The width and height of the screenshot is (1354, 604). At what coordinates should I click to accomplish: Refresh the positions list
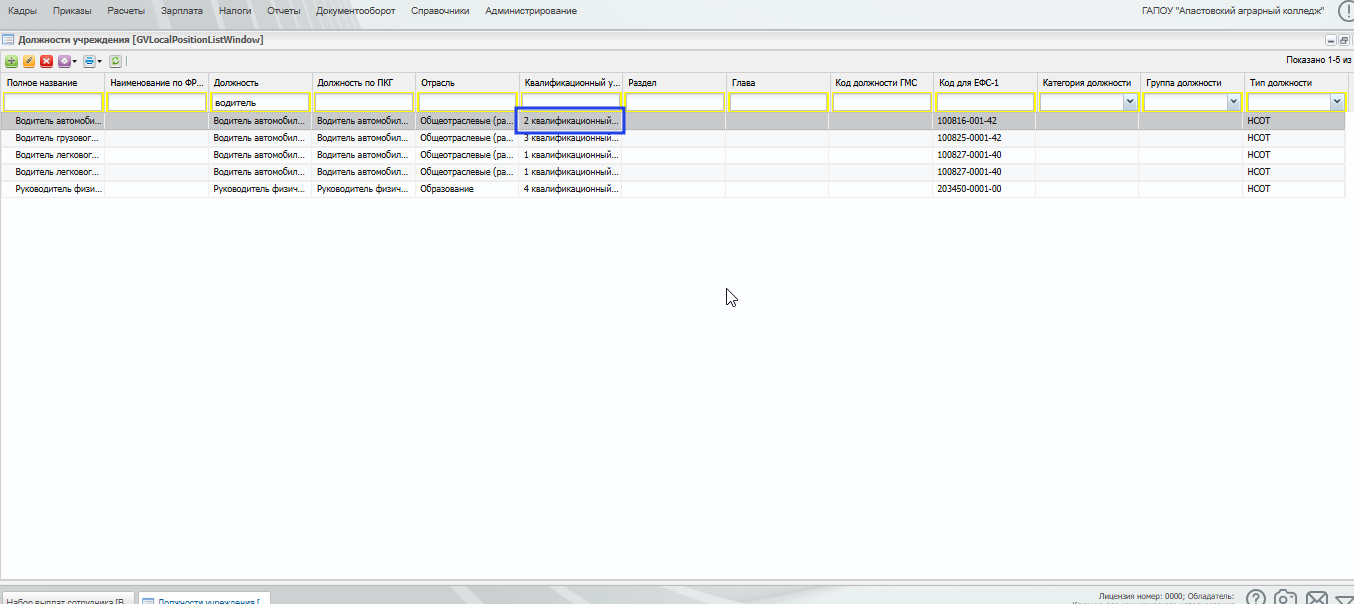click(115, 61)
